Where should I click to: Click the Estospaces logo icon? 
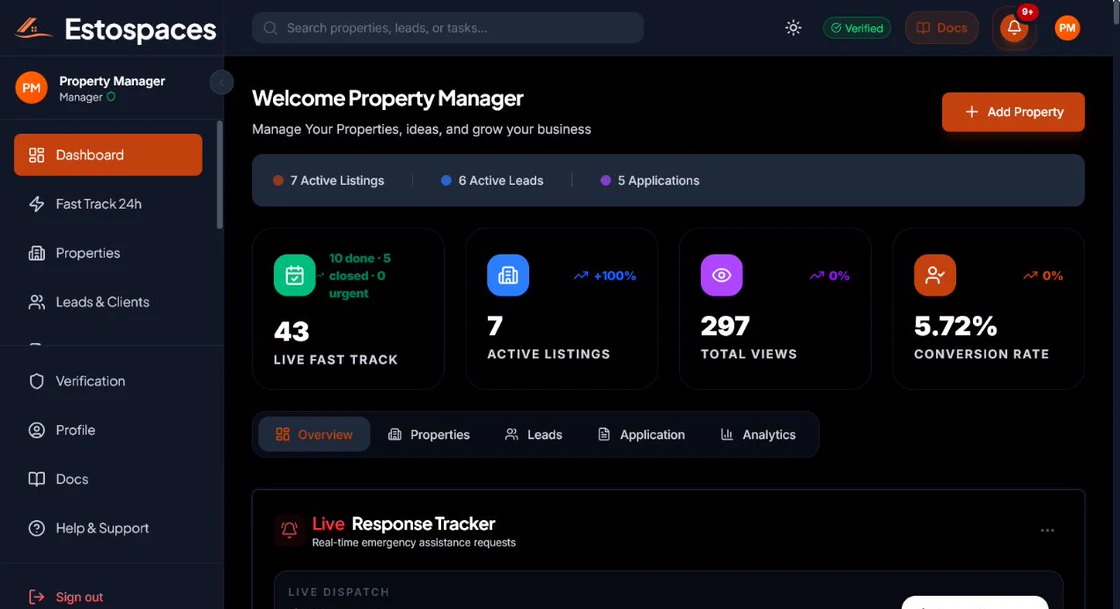[33, 28]
